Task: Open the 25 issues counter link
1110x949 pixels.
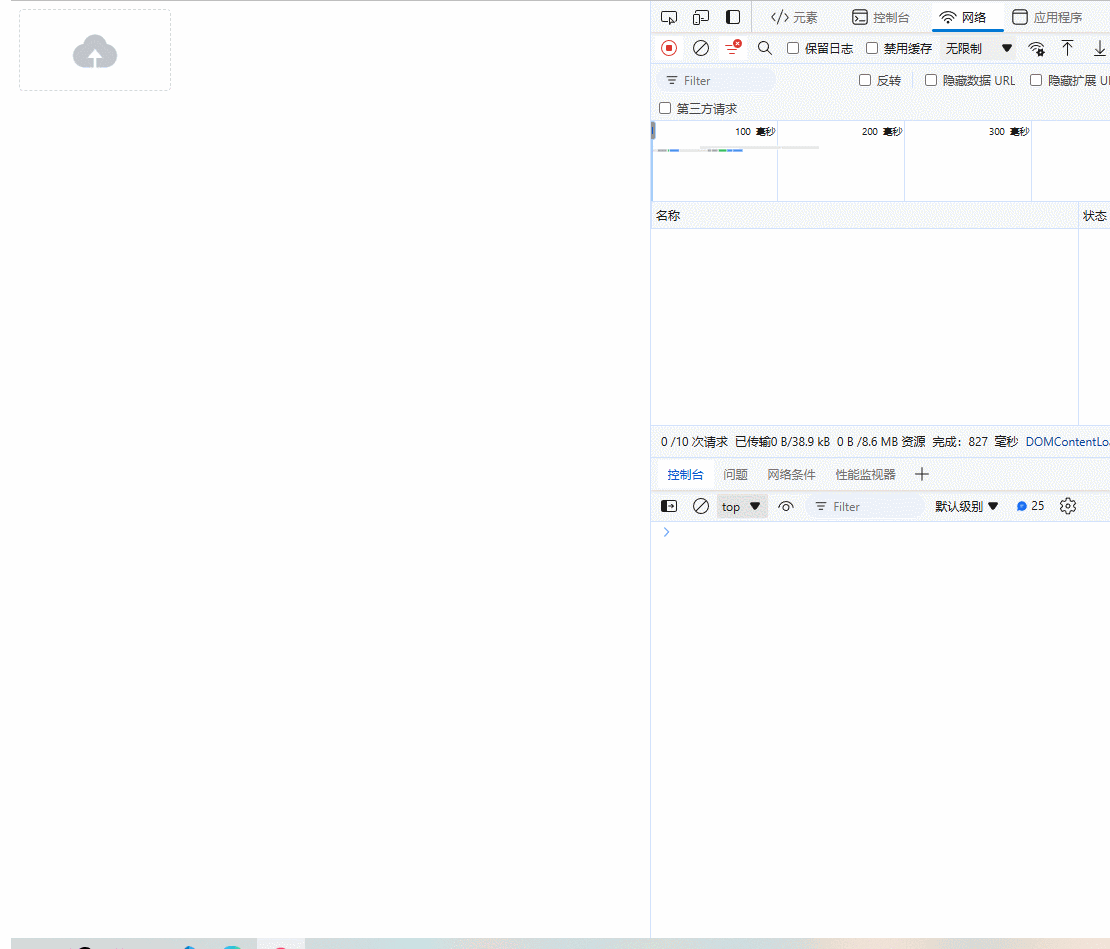Action: (x=1030, y=506)
